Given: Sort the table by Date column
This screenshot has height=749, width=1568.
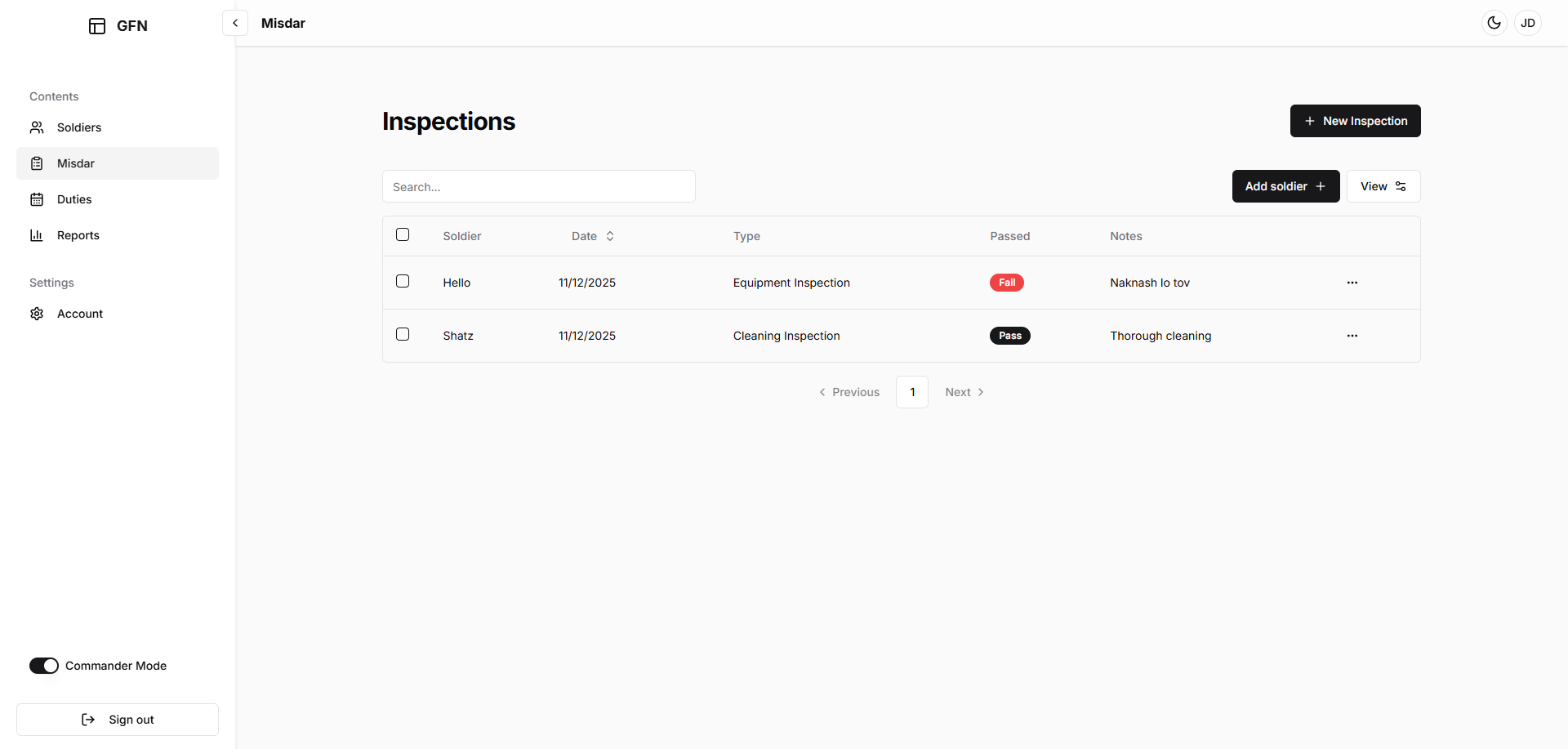Looking at the screenshot, I should pos(593,236).
